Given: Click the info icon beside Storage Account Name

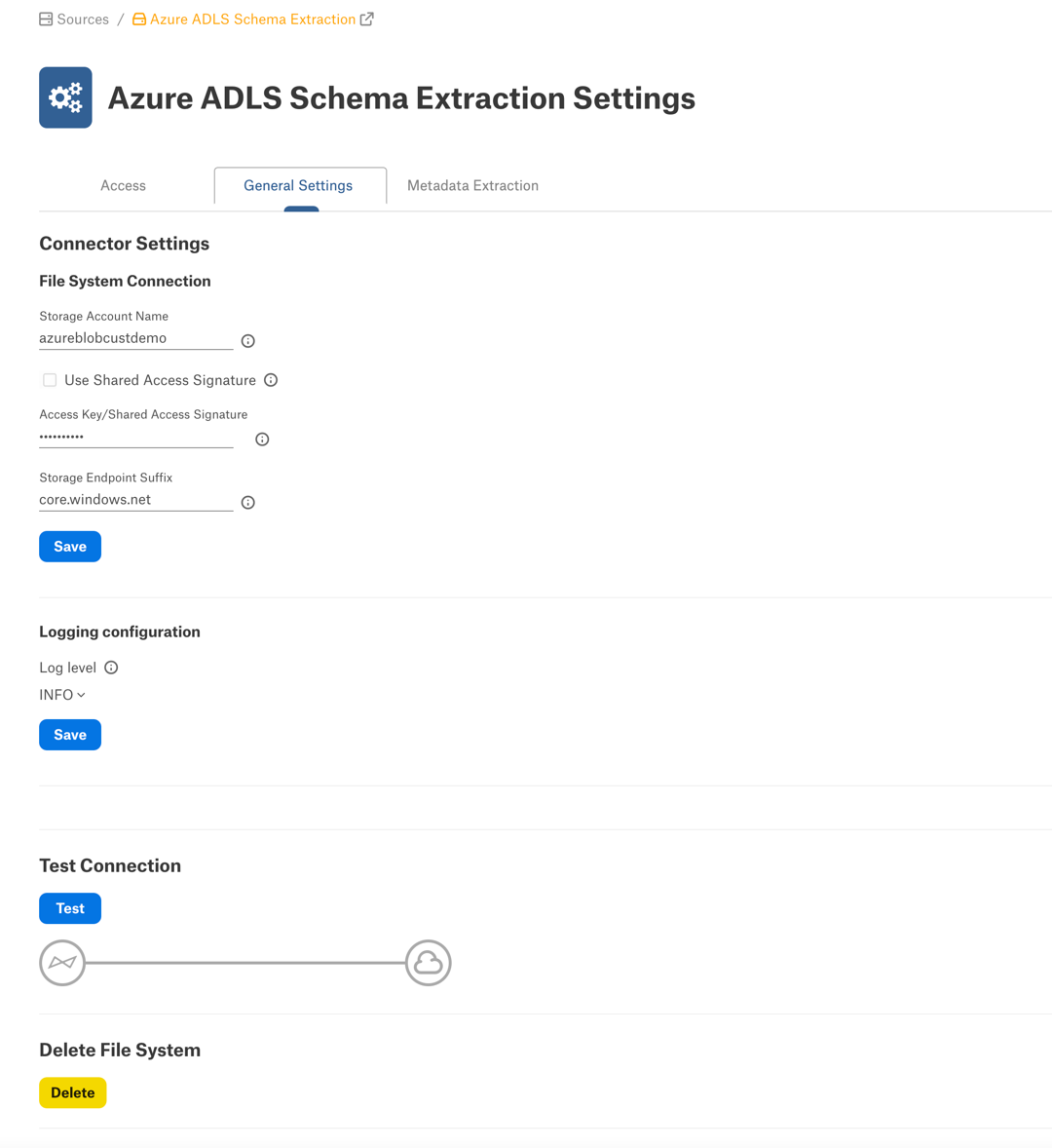Looking at the screenshot, I should 248,341.
